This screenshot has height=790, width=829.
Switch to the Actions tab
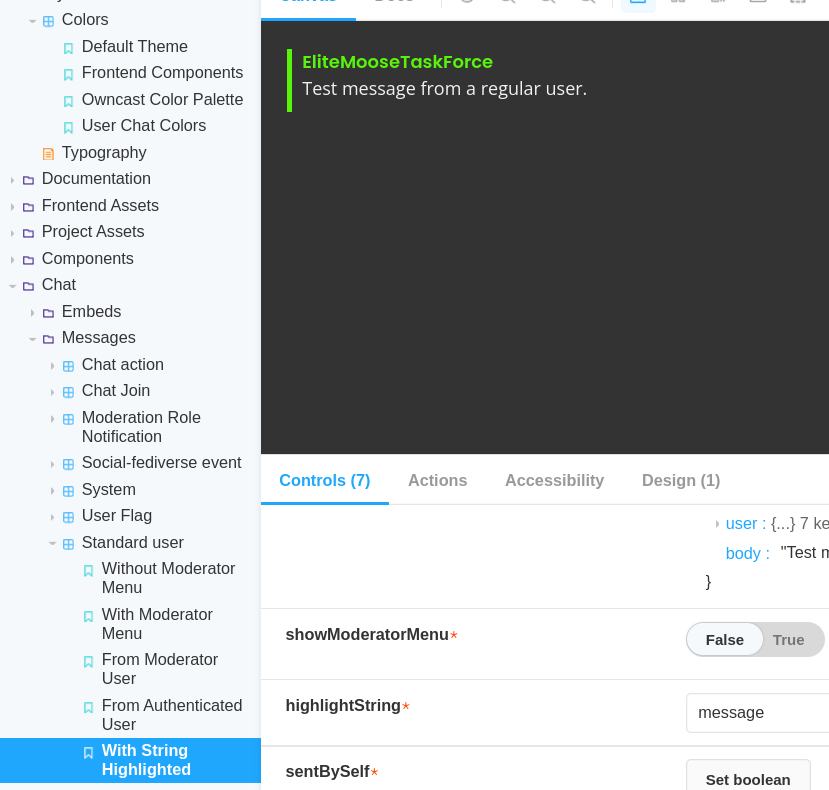click(437, 480)
